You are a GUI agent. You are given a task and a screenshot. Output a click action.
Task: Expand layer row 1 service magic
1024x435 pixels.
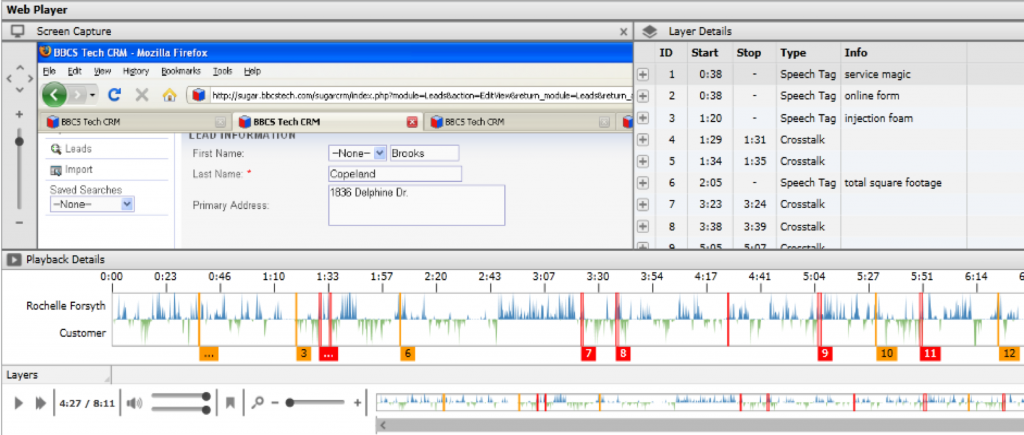tap(643, 74)
